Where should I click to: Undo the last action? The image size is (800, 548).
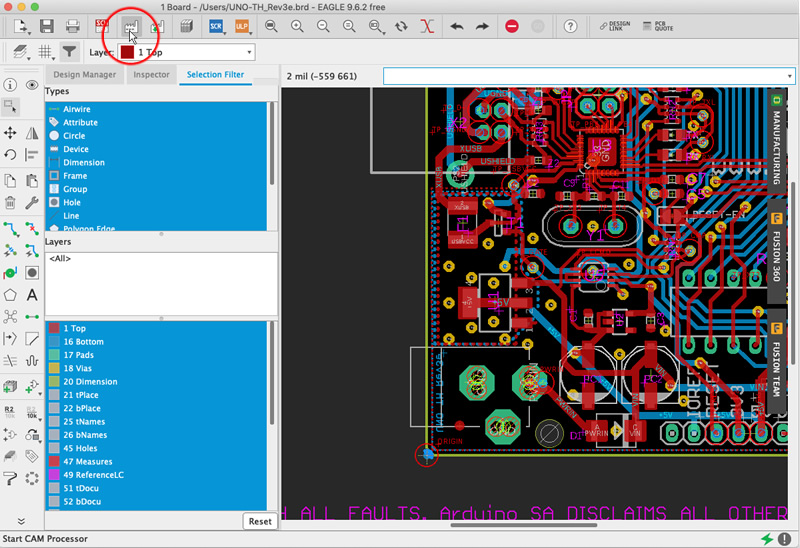457,26
